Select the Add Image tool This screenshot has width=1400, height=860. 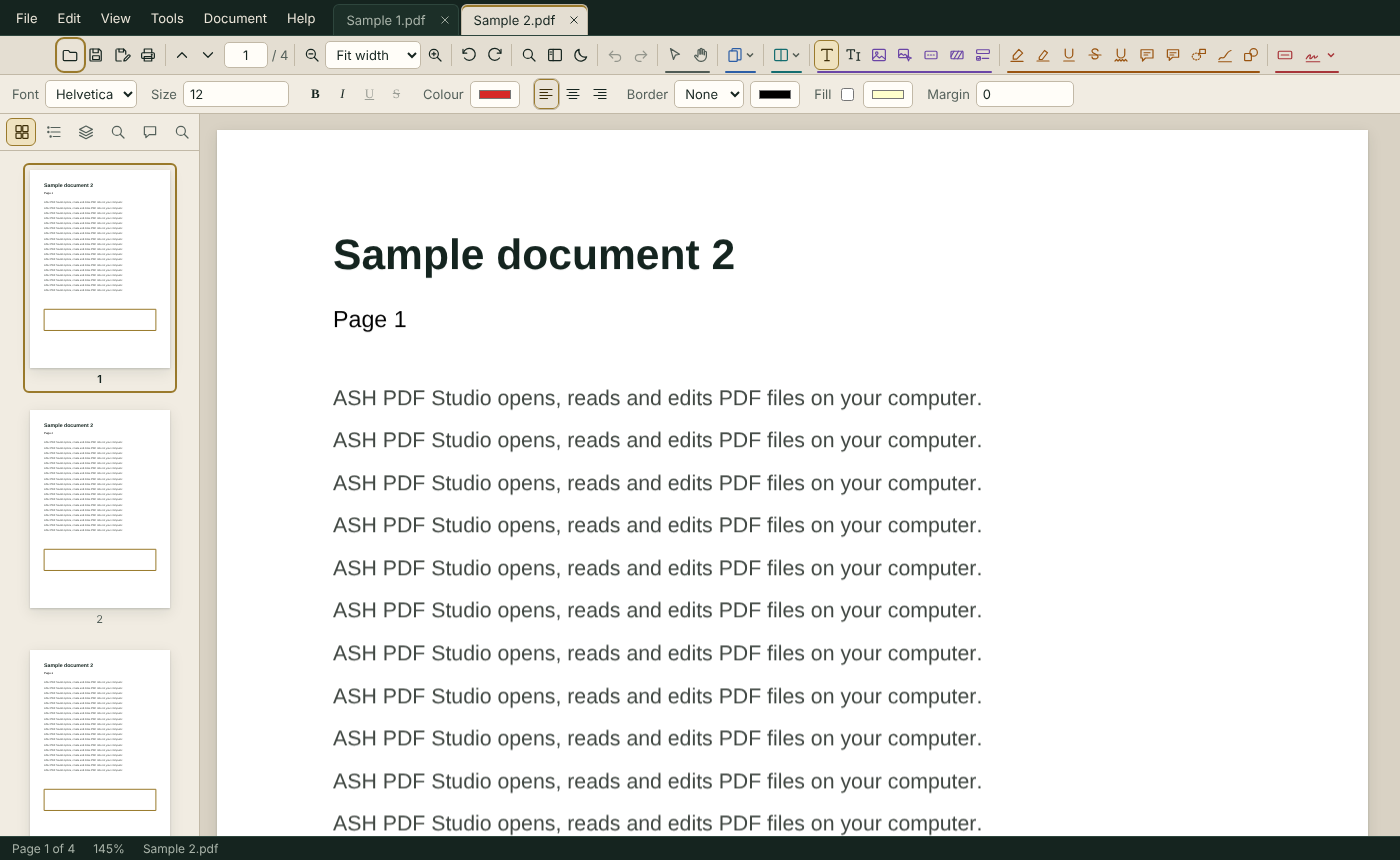pos(879,55)
